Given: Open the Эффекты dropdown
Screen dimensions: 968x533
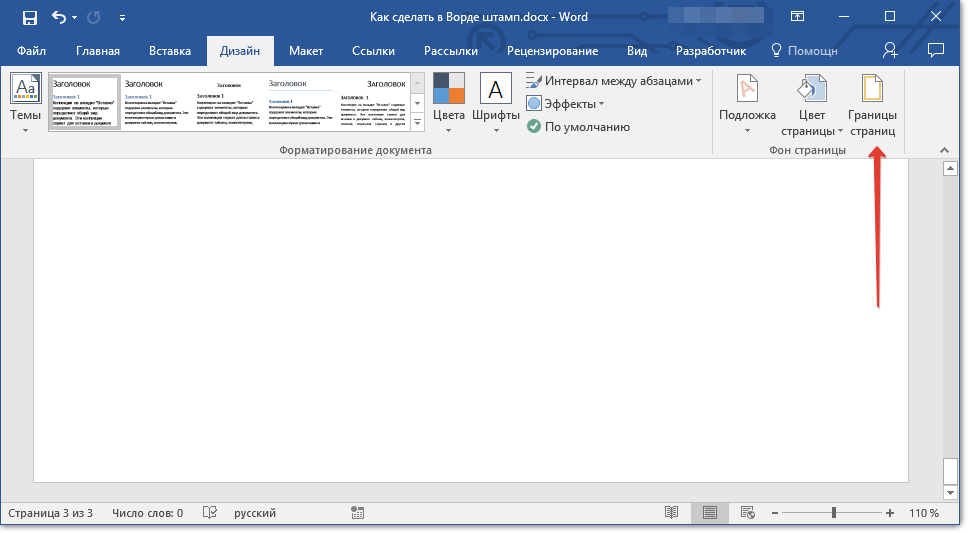Looking at the screenshot, I should click(566, 104).
